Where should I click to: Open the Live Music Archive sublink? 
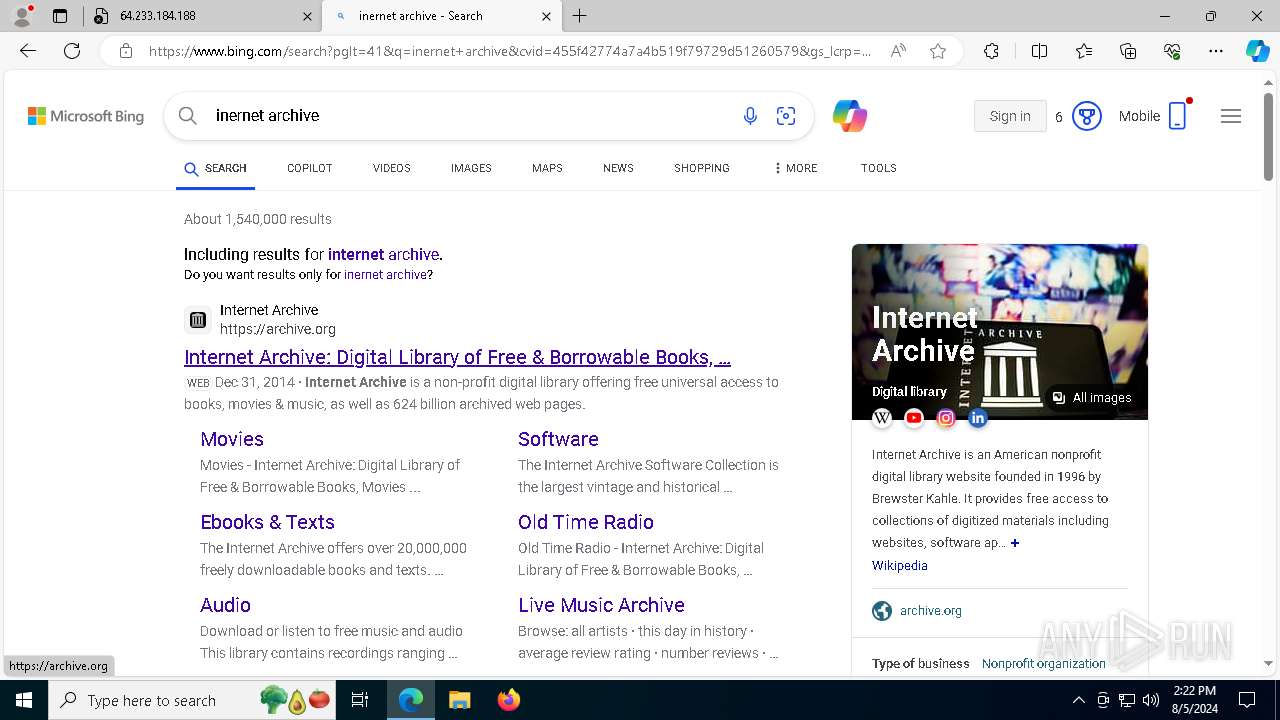click(601, 605)
